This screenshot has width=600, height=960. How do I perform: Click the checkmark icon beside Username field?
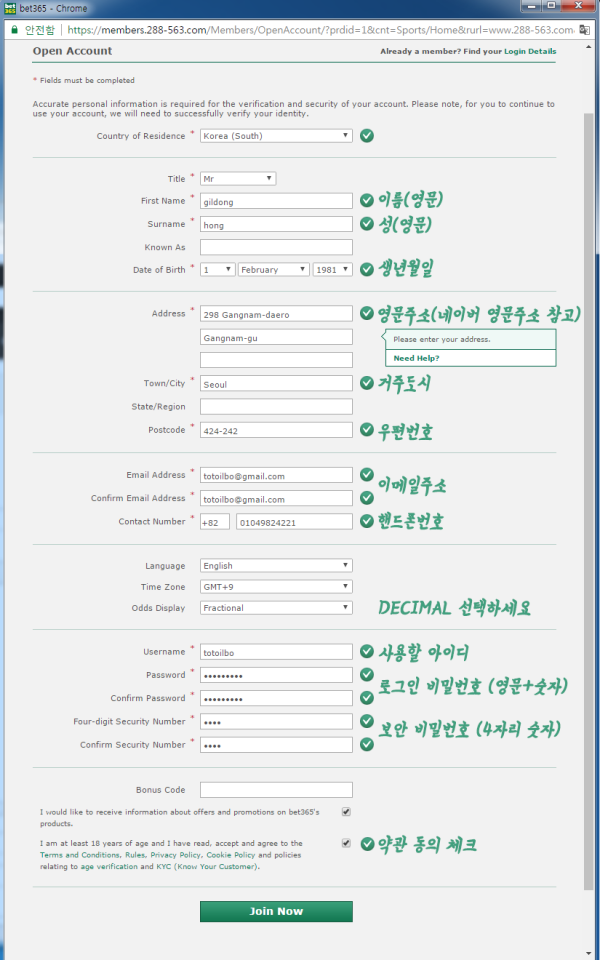(x=367, y=652)
